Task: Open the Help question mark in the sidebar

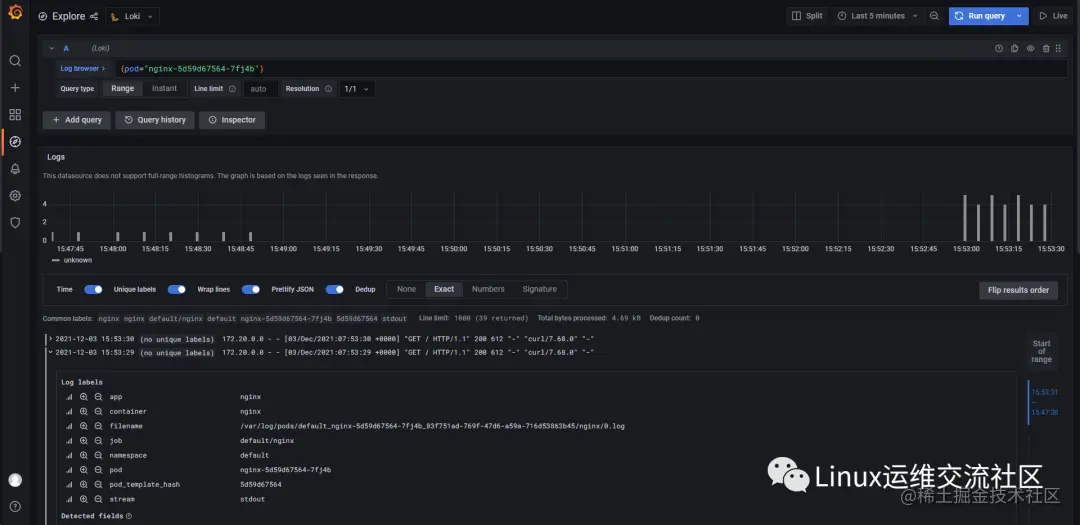Action: tap(15, 506)
